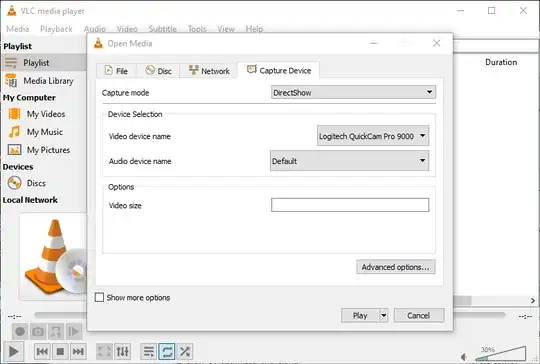Click the Duration column header

(x=501, y=62)
